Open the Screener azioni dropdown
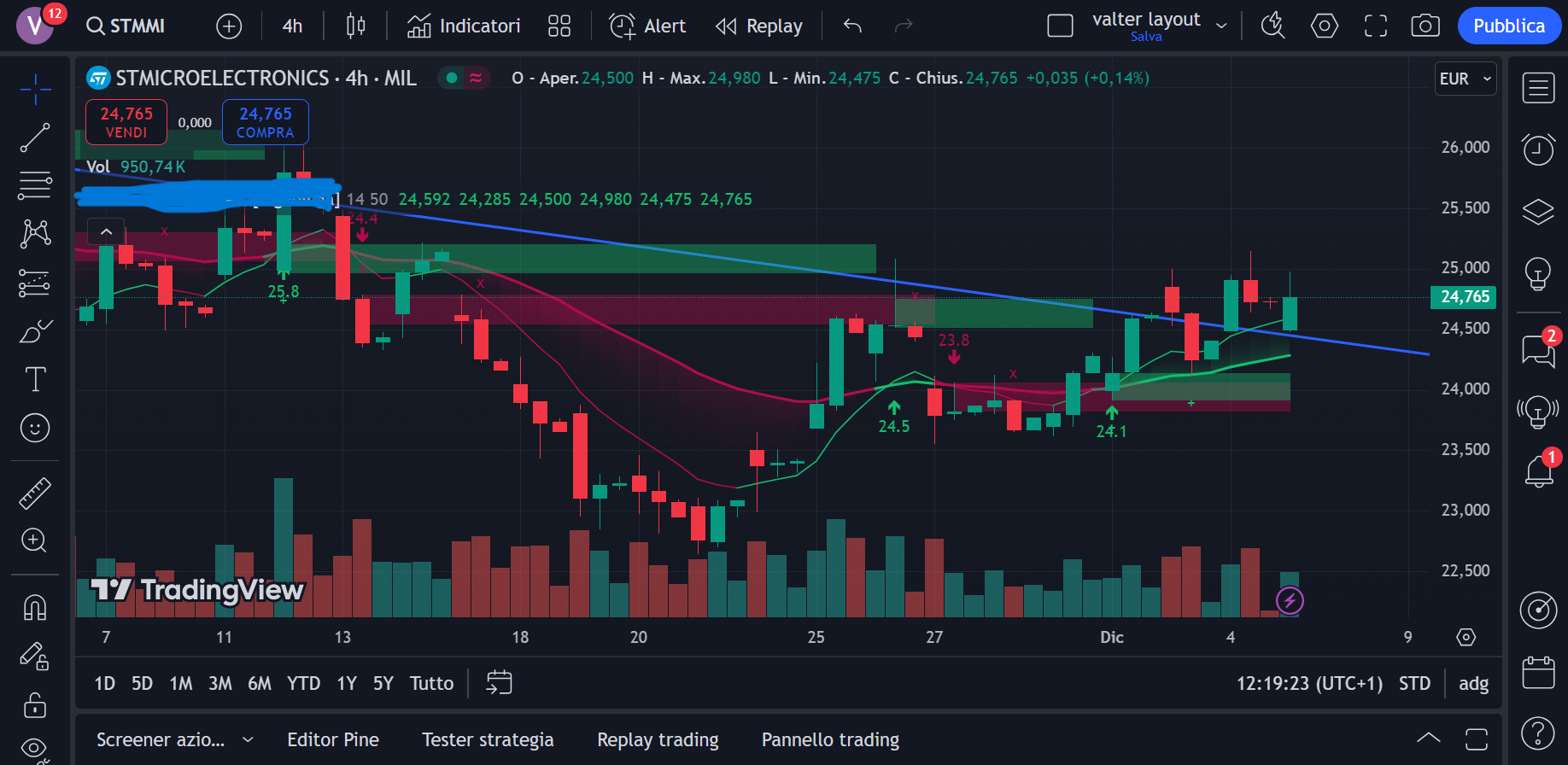1568x765 pixels. point(174,739)
